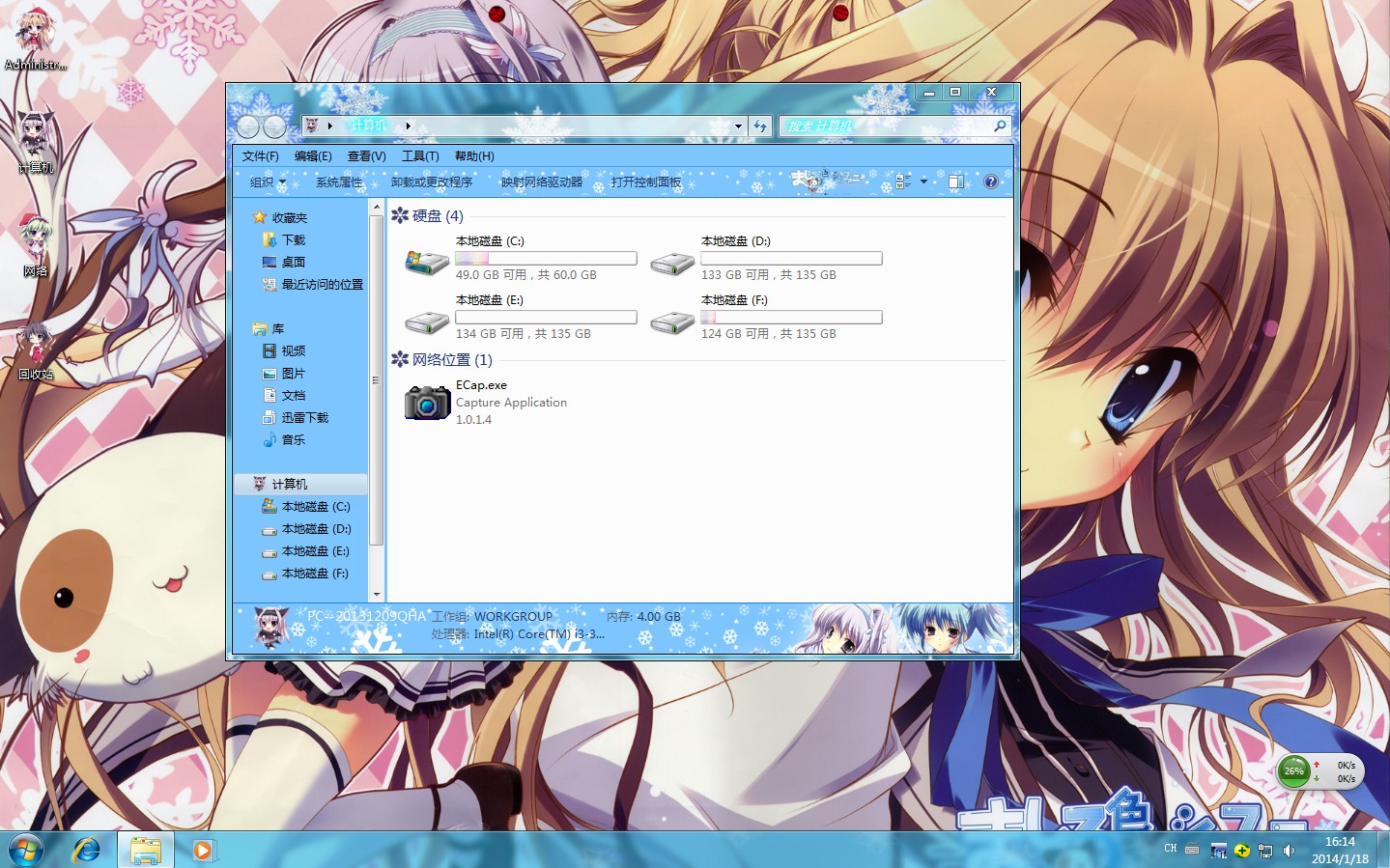Screen dimensions: 1390x868
Task: Go back with the explorer back arrow
Action: (248, 126)
